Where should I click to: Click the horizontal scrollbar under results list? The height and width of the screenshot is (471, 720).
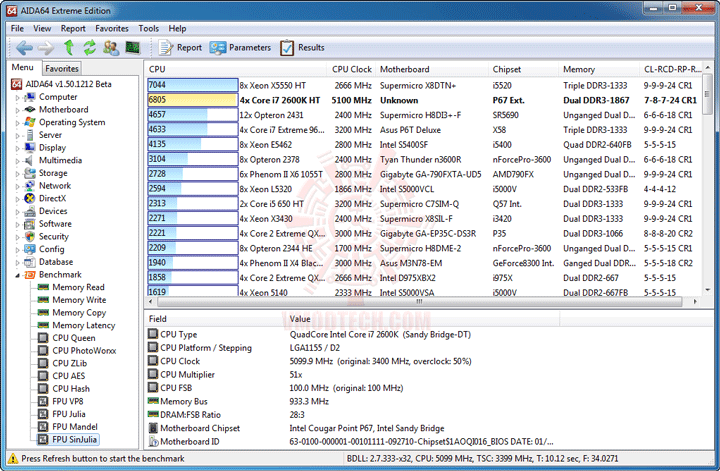419,302
